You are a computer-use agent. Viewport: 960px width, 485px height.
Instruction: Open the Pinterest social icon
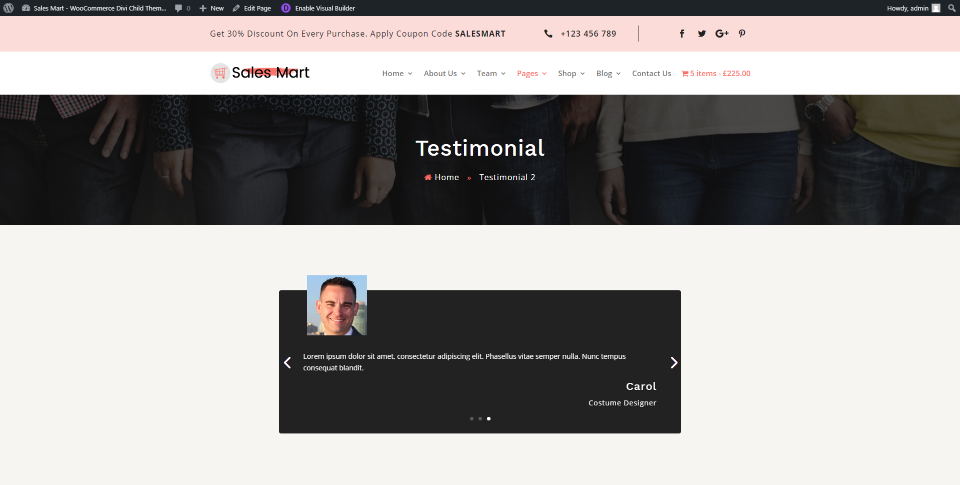(x=742, y=34)
